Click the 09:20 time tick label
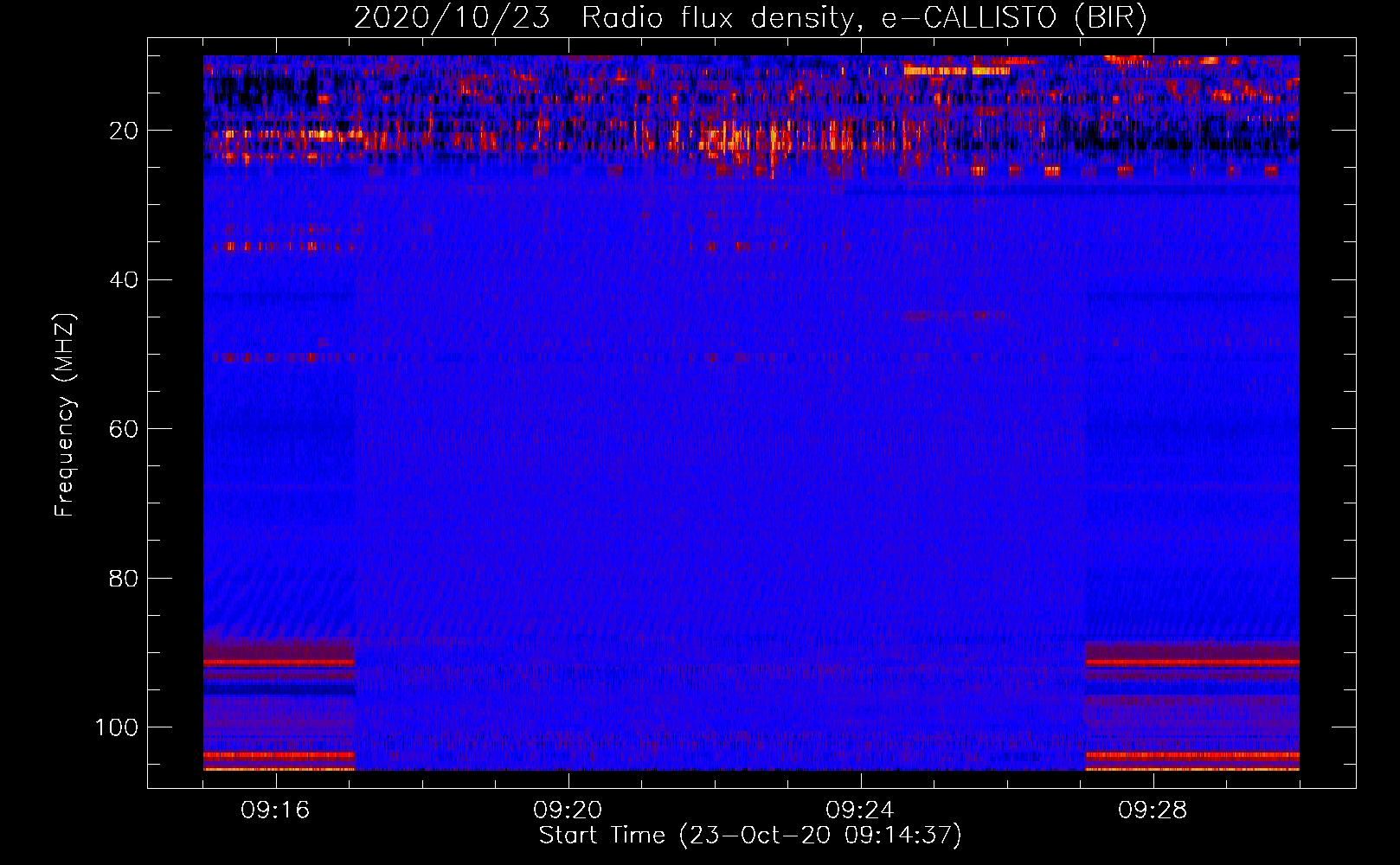 [x=568, y=811]
